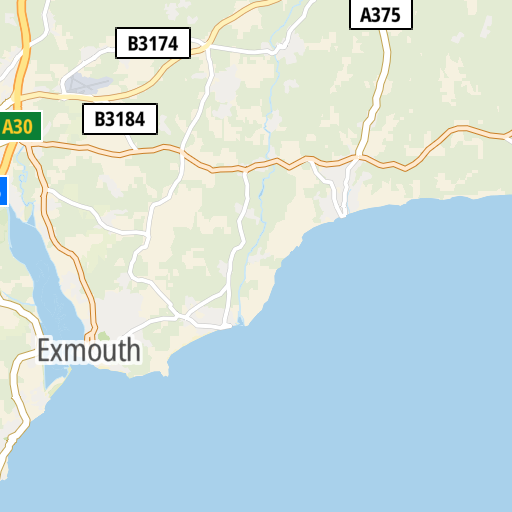
Task: Click the blue motorway shield at left edge
Action: [x=3, y=191]
